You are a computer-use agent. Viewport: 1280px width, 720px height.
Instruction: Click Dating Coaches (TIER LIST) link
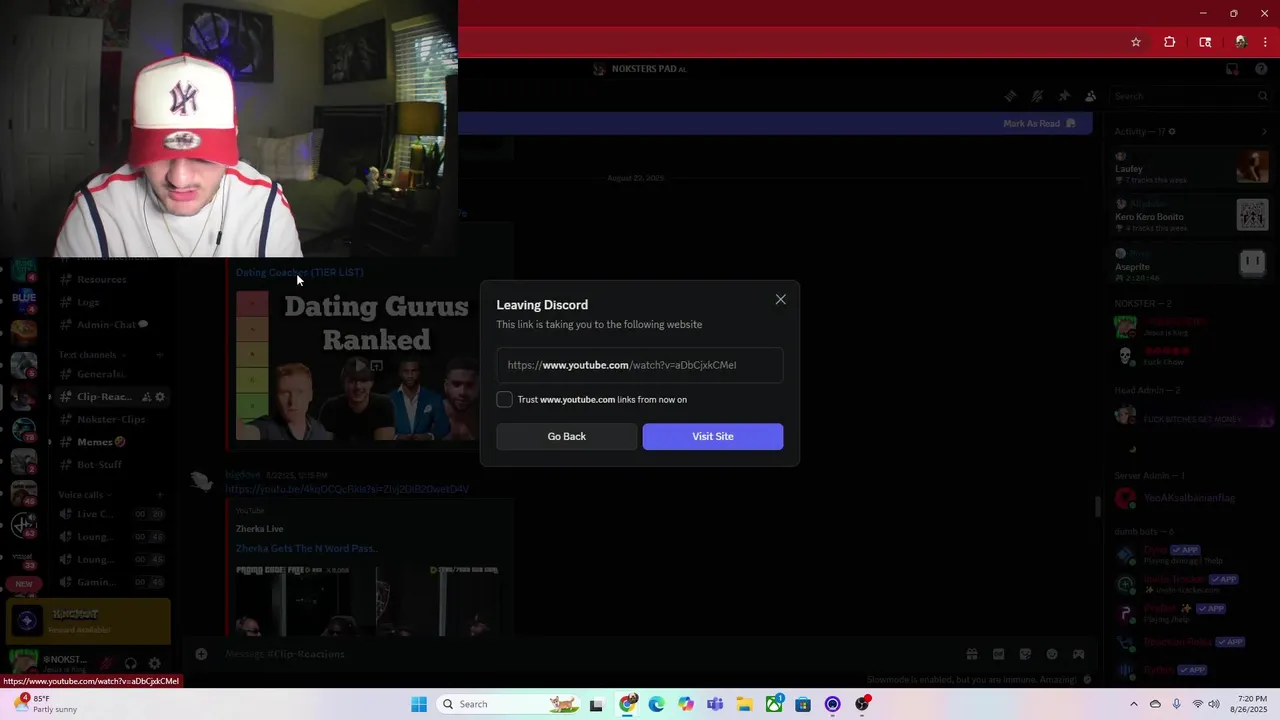coord(299,272)
